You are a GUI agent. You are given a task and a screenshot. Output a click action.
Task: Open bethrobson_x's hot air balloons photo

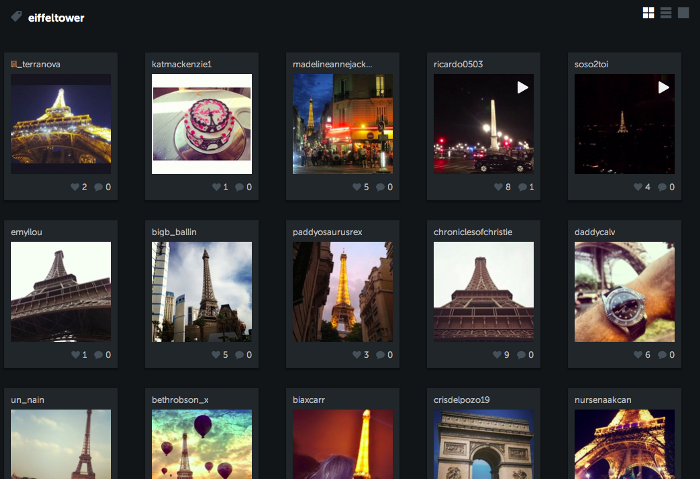(x=202, y=444)
